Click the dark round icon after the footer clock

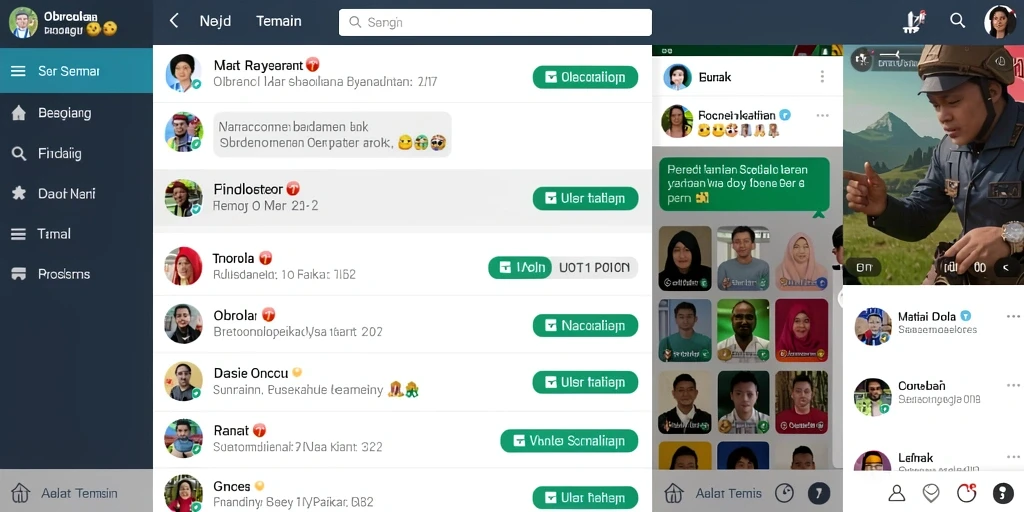(818, 493)
